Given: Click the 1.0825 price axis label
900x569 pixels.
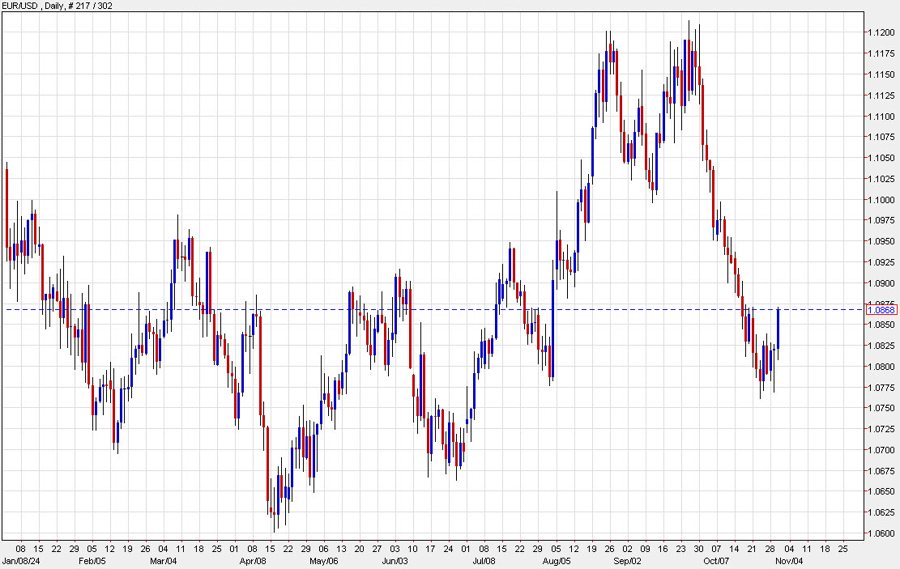Looking at the screenshot, I should [881, 346].
